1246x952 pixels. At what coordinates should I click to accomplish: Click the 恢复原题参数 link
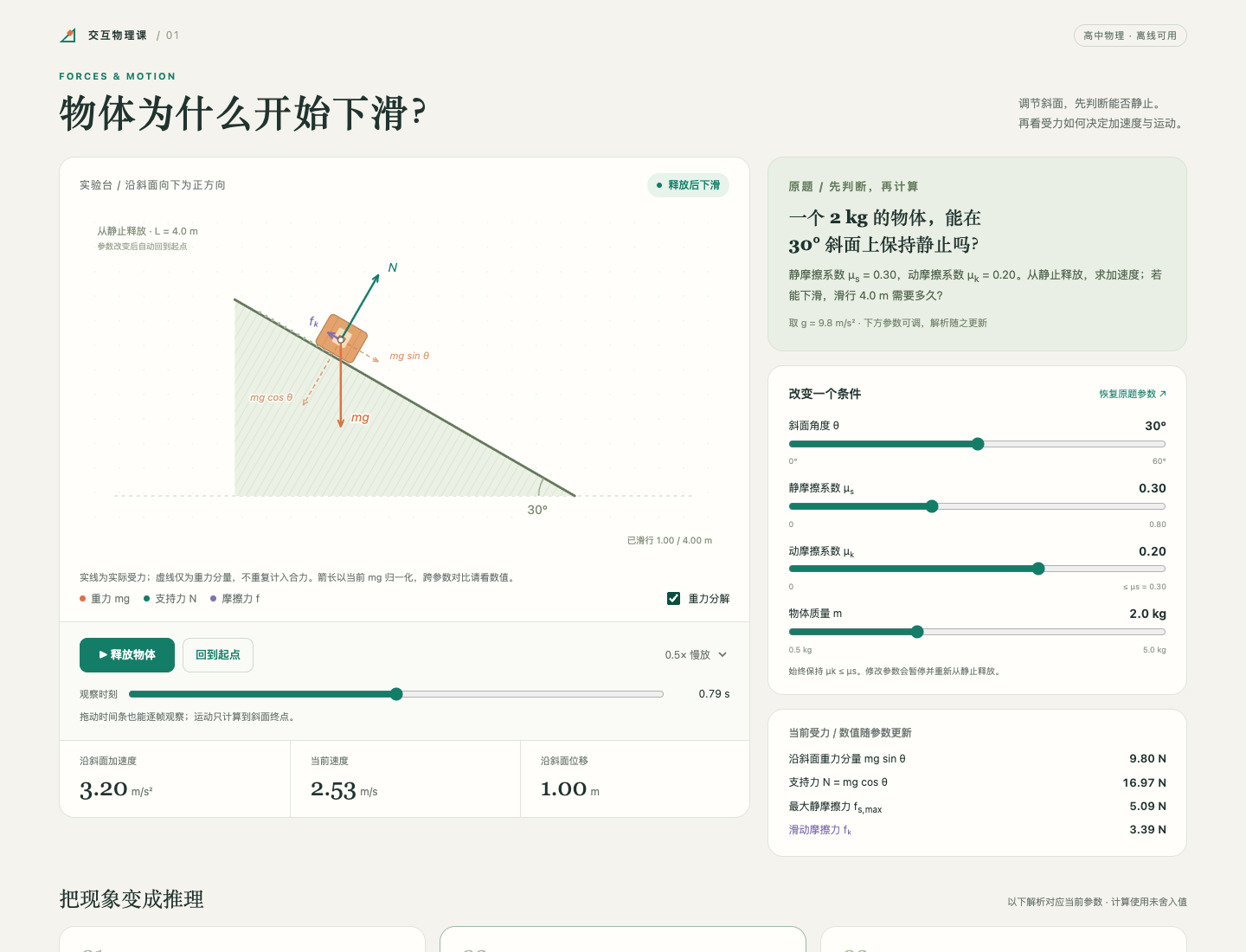pyautogui.click(x=1133, y=394)
